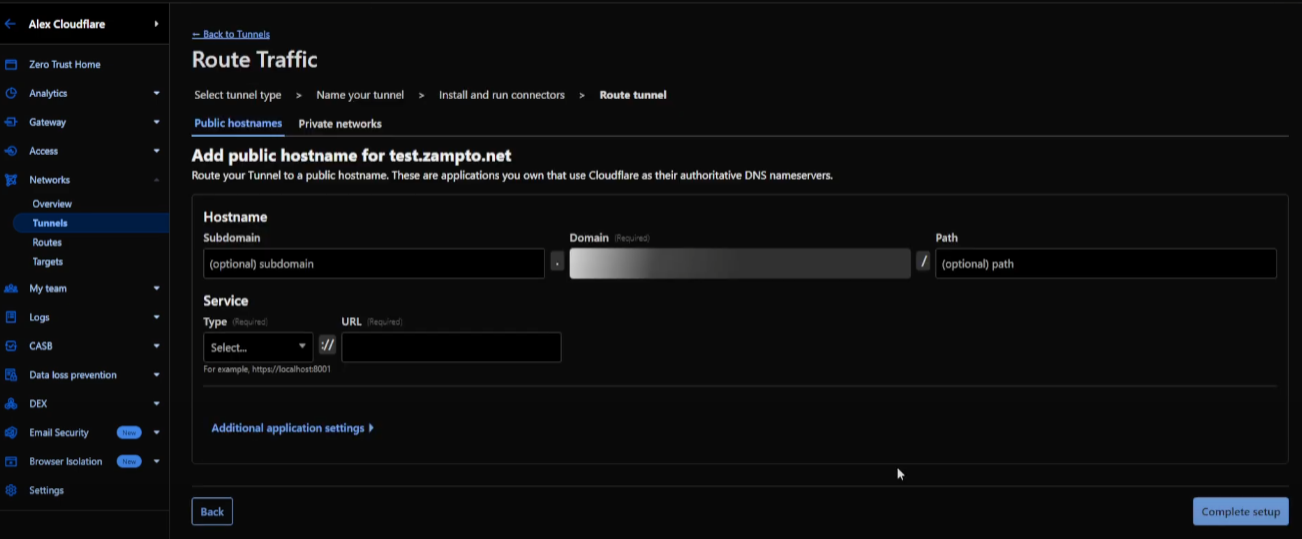Expand the Logs menu chevron
Viewport: 1302px width, 539px height.
(156, 317)
